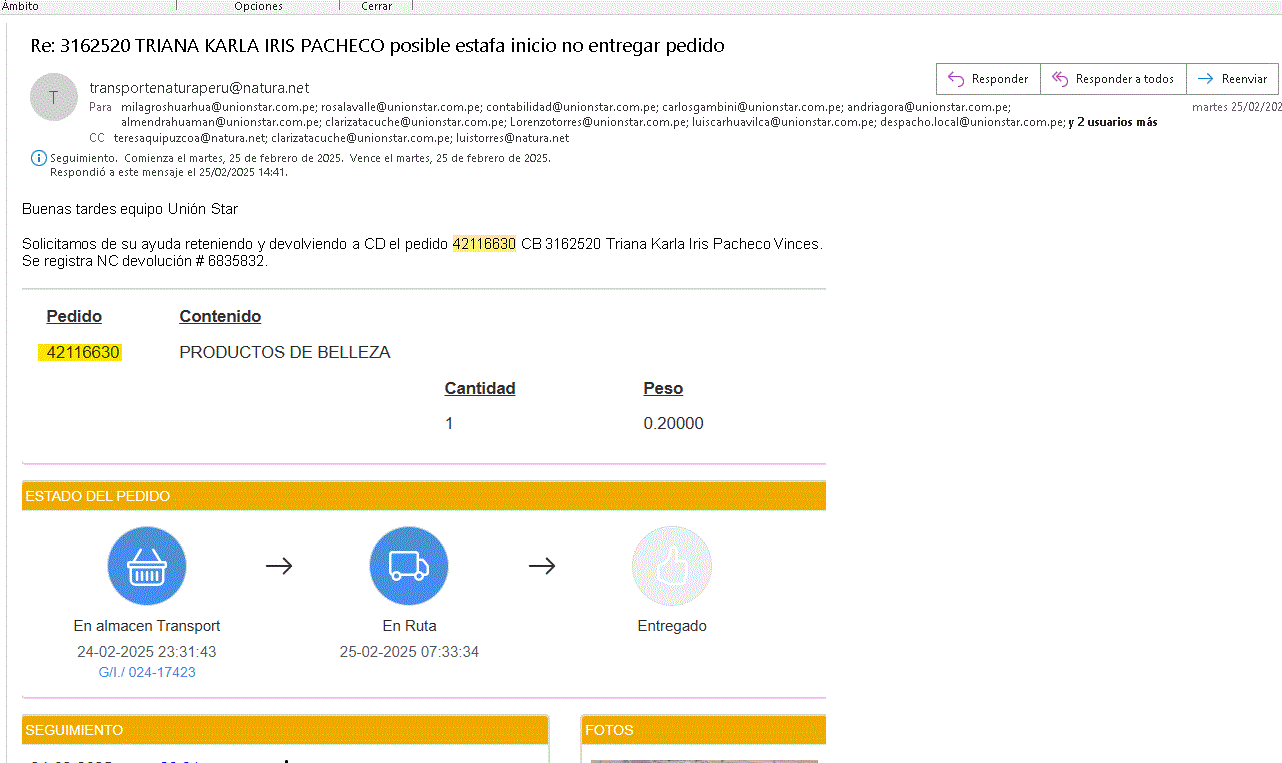
Task: Click the highlighted order number 42116630 in table
Action: coord(83,352)
